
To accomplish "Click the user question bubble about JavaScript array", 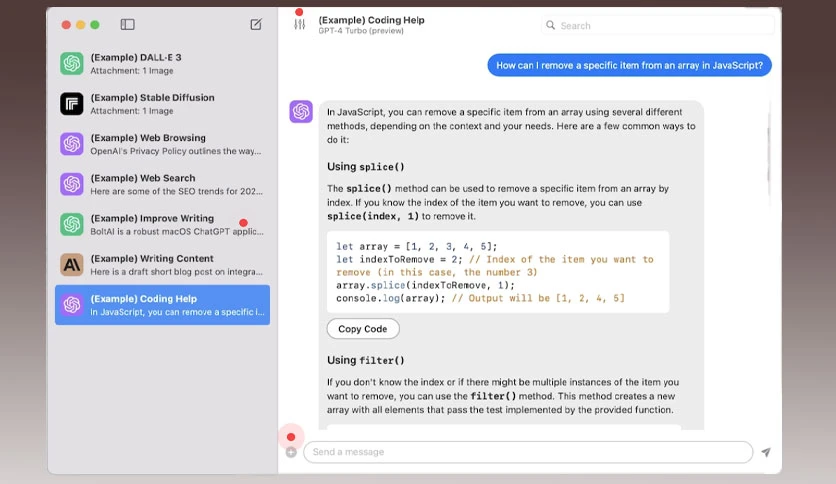I will [629, 65].
